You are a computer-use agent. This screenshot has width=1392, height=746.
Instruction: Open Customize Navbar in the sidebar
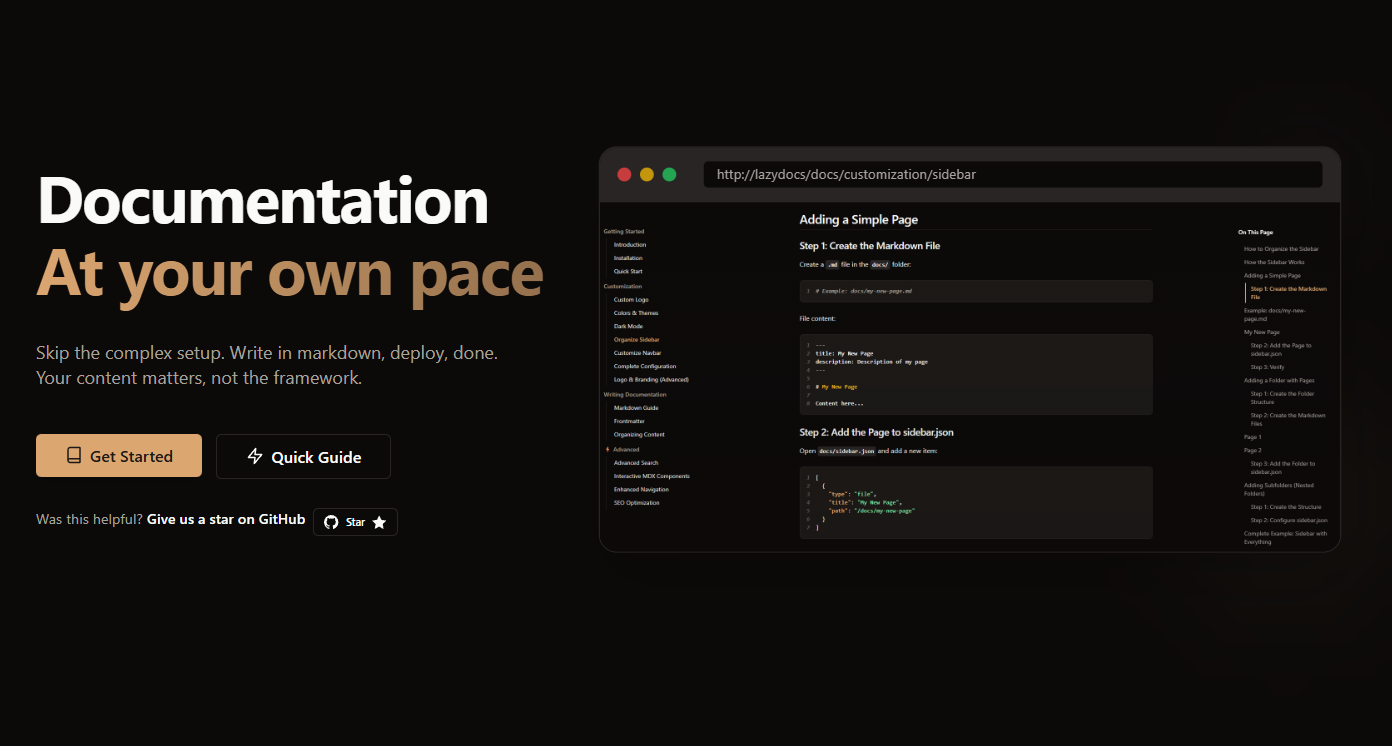pos(638,353)
